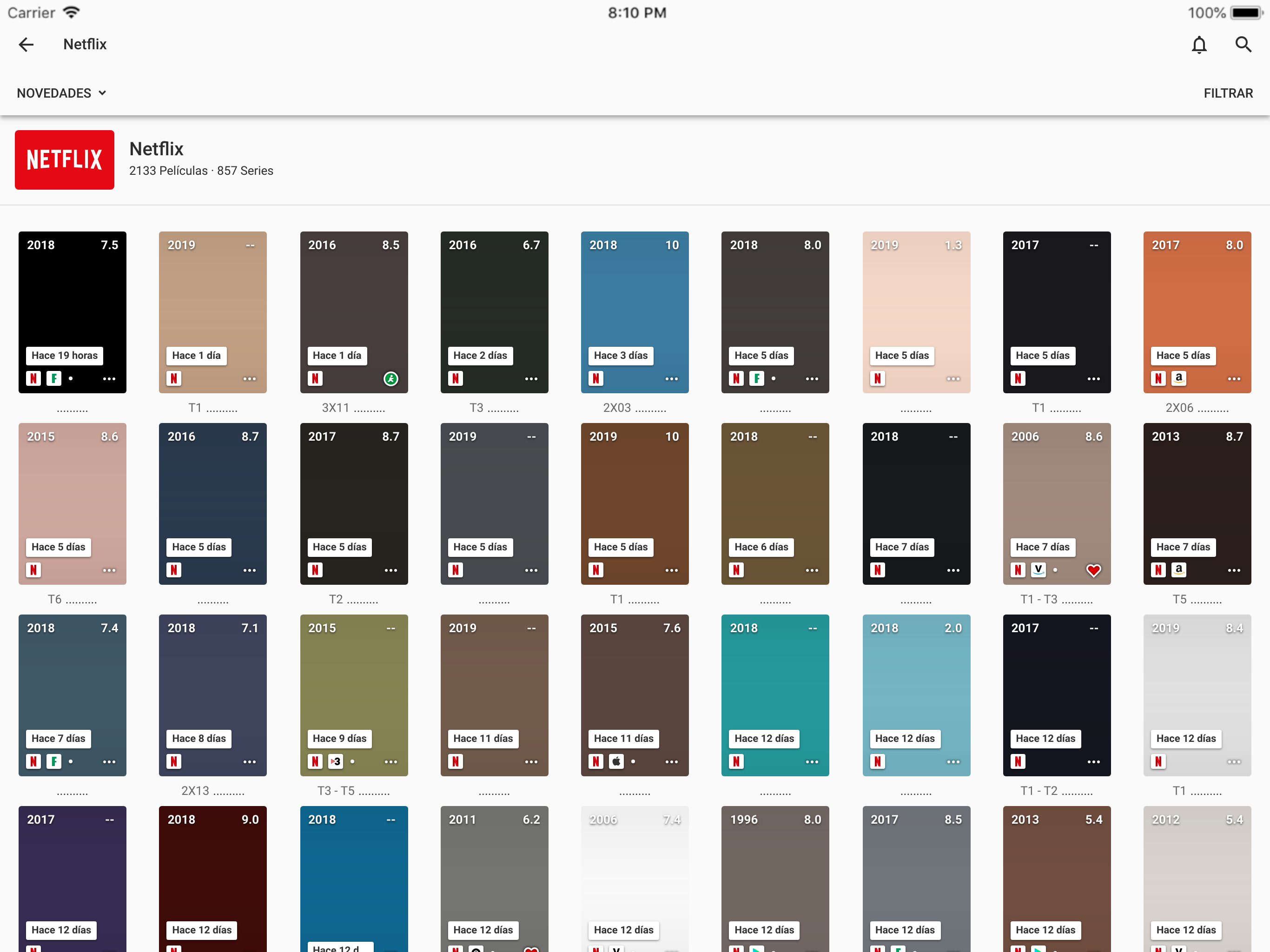Go back using the arrow icon
Image resolution: width=1270 pixels, height=952 pixels.
pyautogui.click(x=26, y=44)
